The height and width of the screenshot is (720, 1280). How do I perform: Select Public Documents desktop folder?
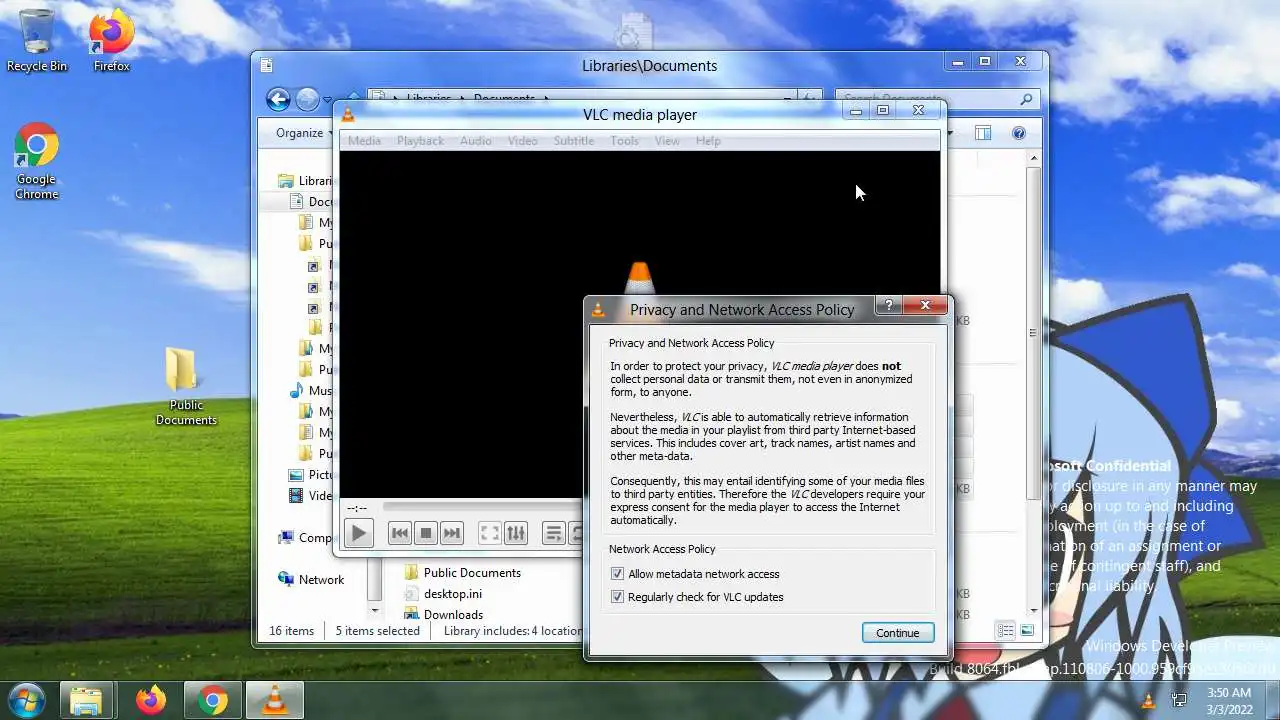tap(185, 387)
